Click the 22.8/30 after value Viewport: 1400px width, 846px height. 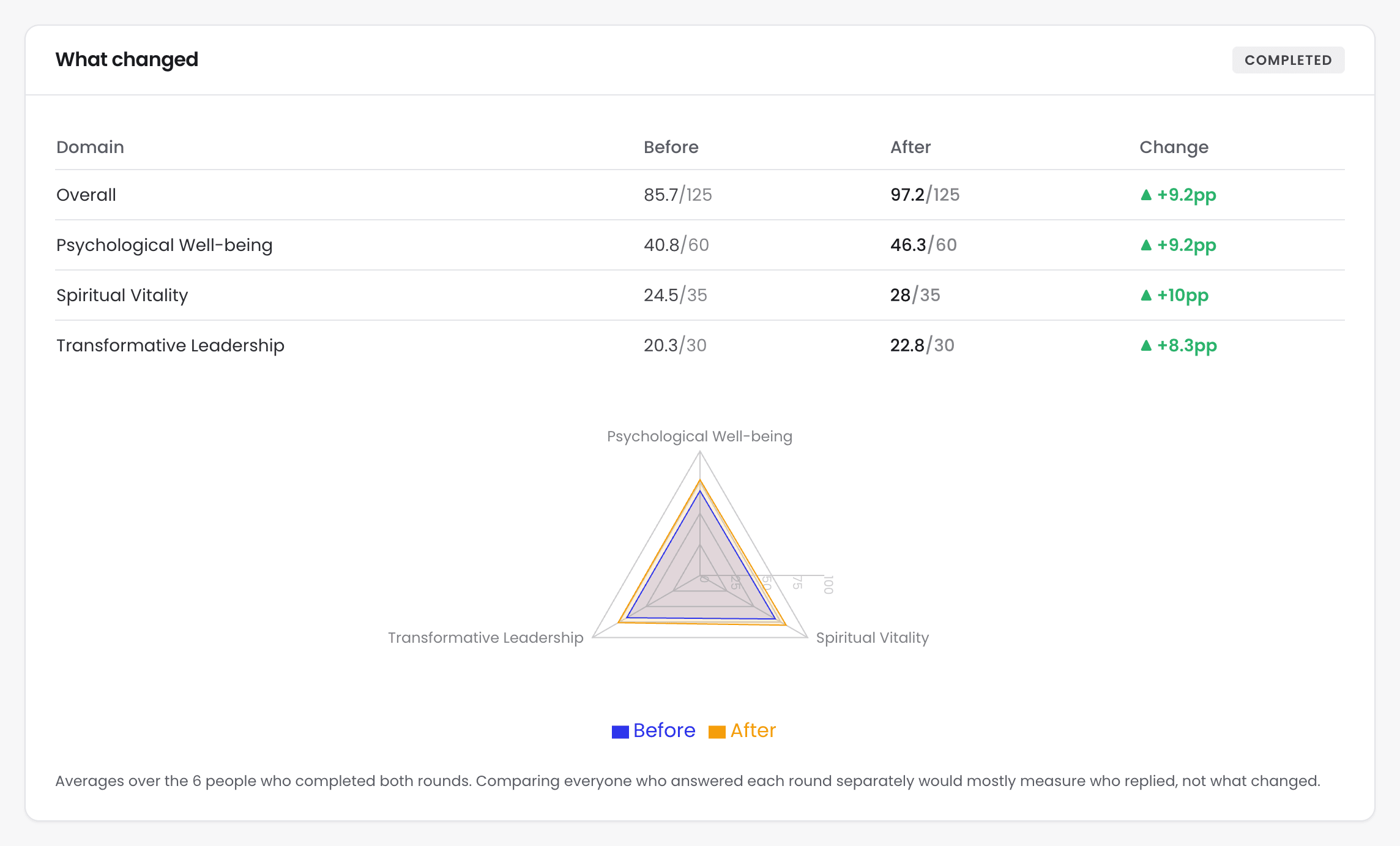(922, 345)
